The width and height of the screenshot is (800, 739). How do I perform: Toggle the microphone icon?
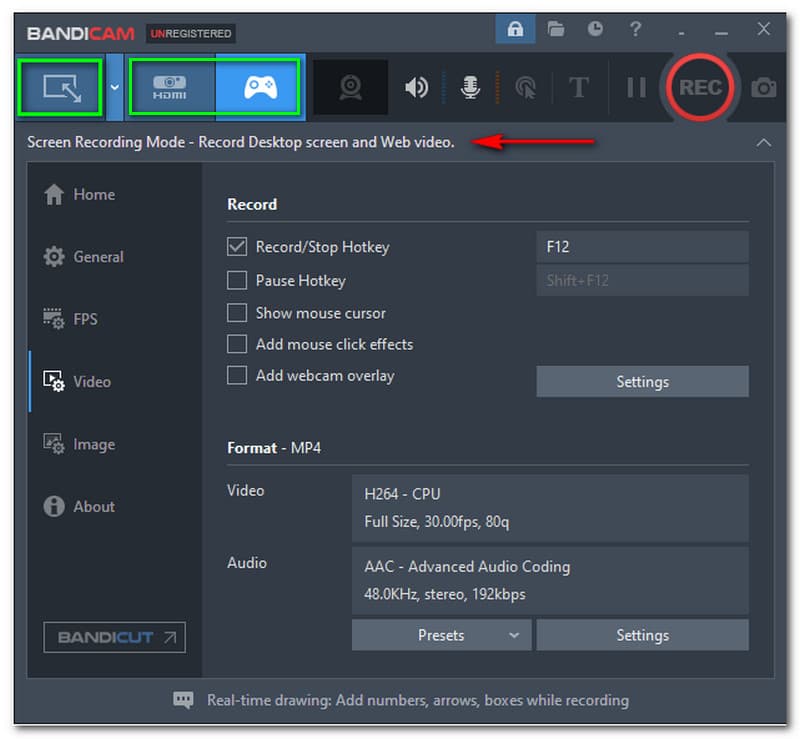click(470, 88)
